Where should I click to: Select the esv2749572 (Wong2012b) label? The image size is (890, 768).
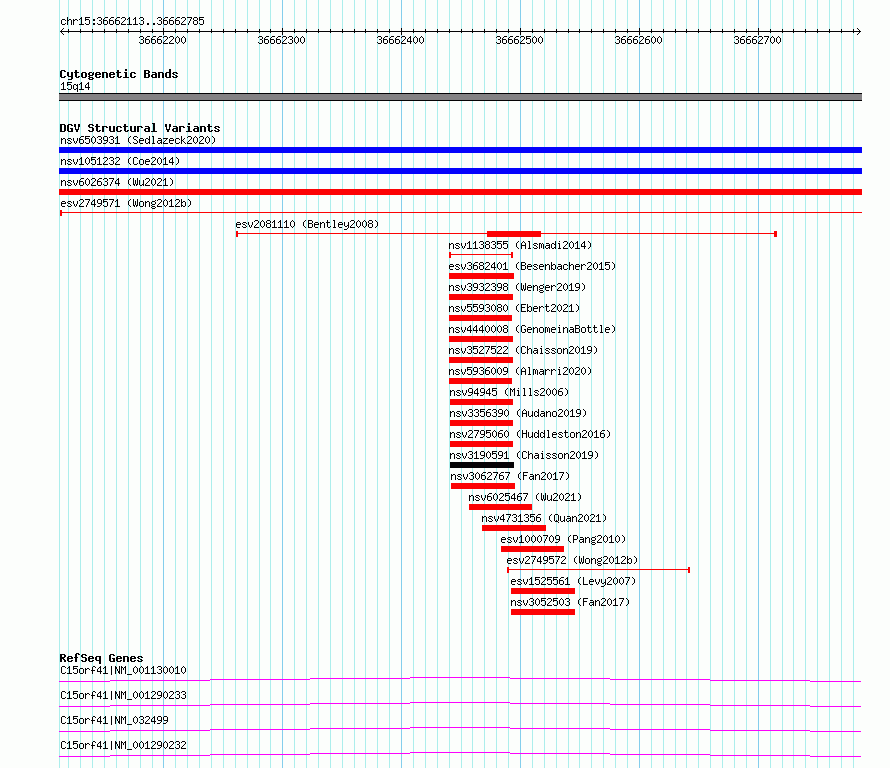click(x=572, y=560)
